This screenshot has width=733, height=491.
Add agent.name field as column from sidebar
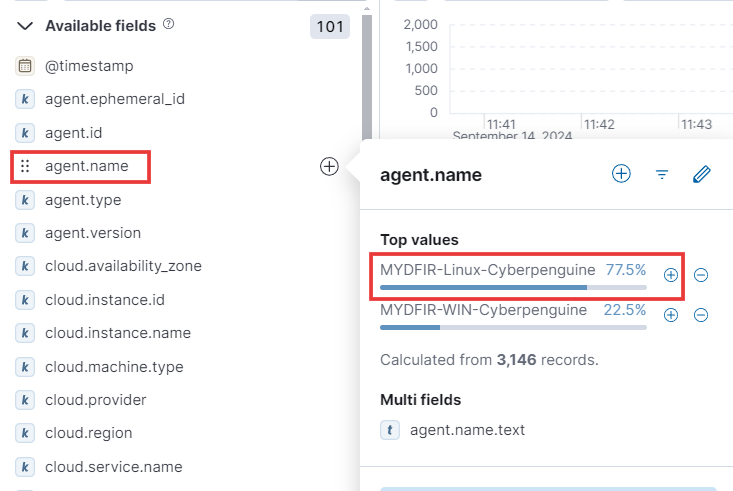point(329,166)
